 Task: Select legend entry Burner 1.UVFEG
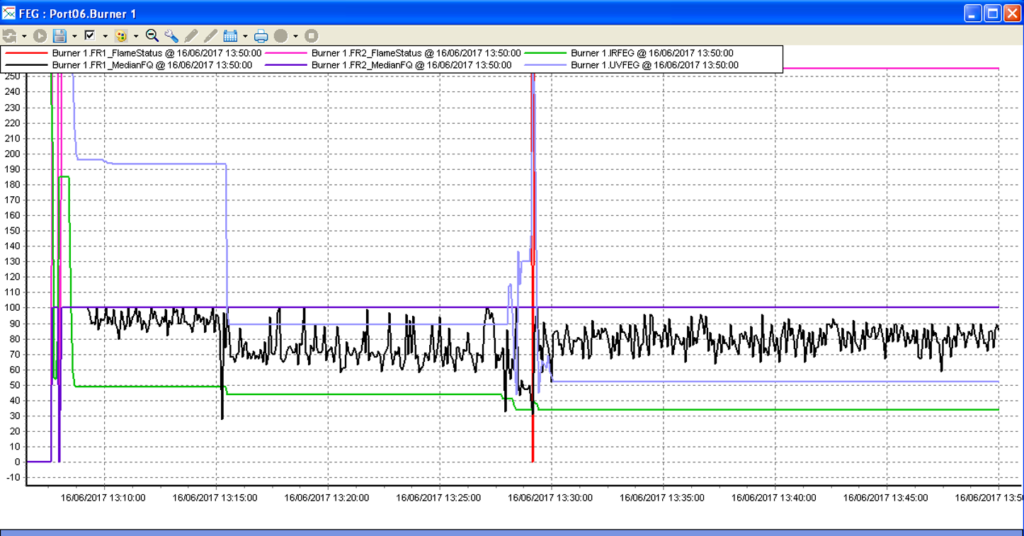pos(654,65)
